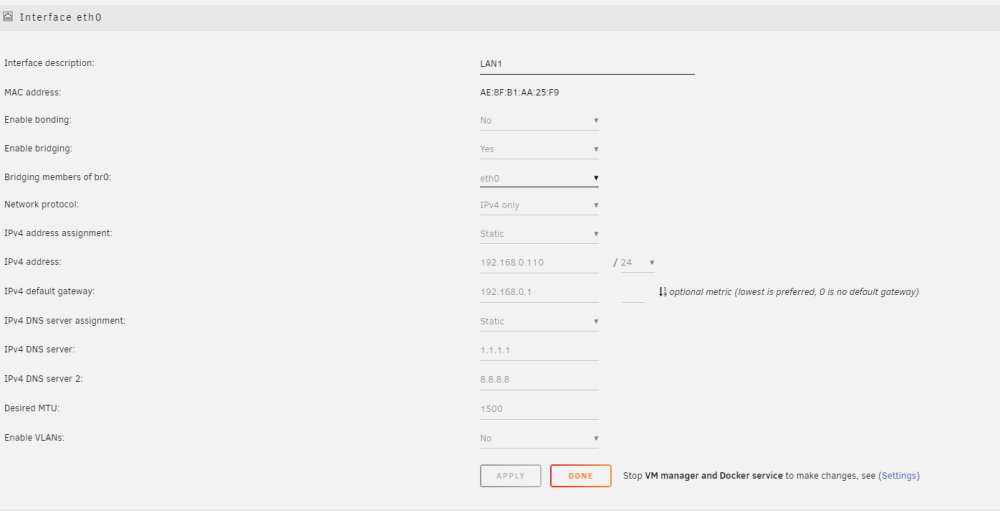Click the Network protocol label
Image resolution: width=1000 pixels, height=511 pixels.
pyautogui.click(x=41, y=204)
